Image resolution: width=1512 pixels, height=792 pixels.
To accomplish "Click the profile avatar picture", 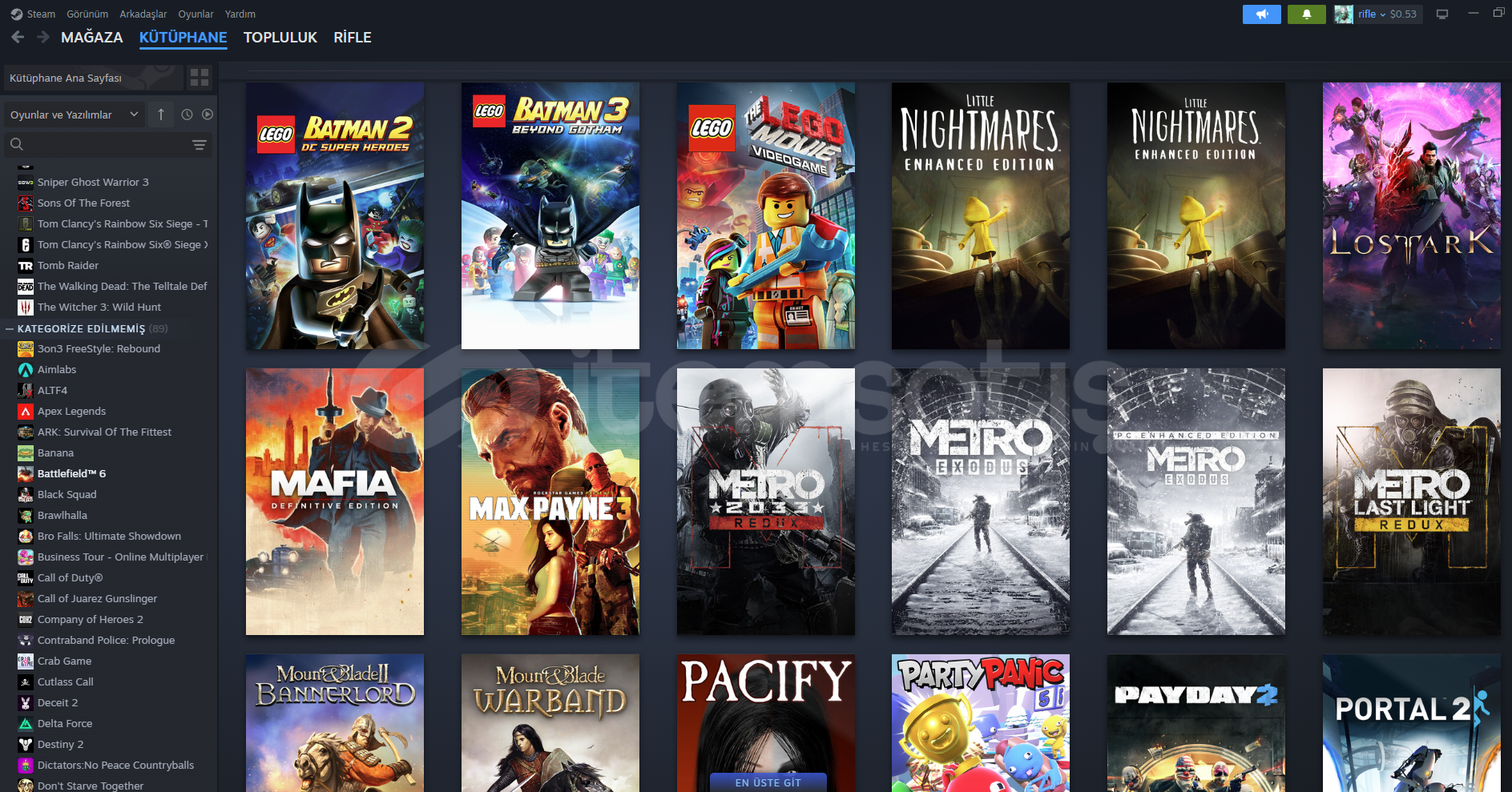I will pyautogui.click(x=1344, y=14).
